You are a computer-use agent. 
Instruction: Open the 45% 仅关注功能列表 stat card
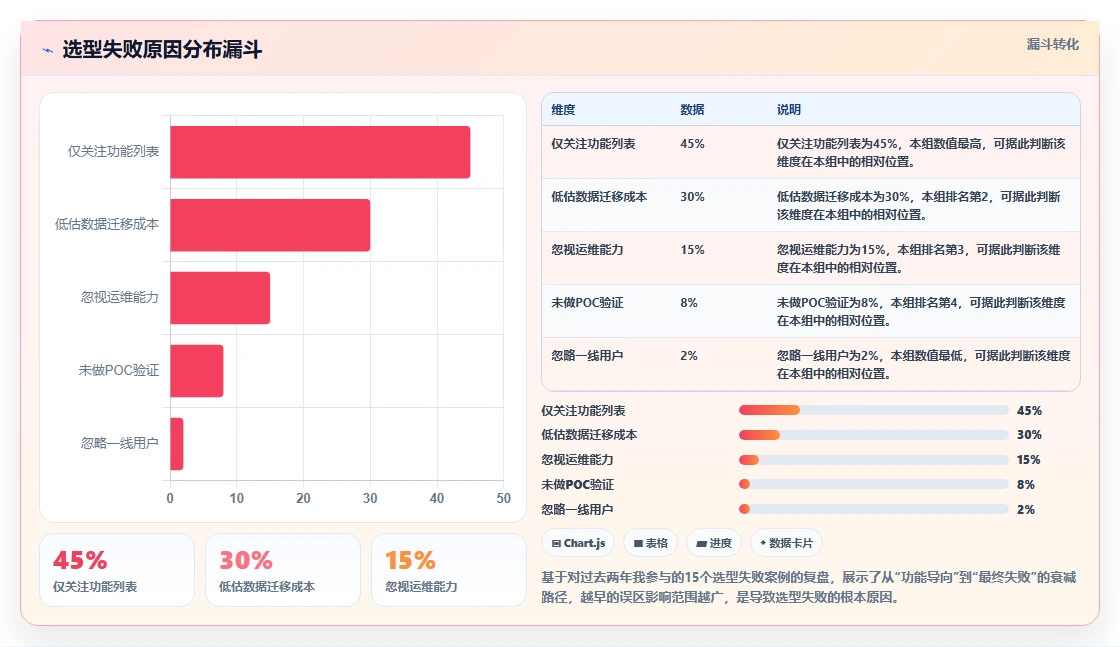point(117,570)
